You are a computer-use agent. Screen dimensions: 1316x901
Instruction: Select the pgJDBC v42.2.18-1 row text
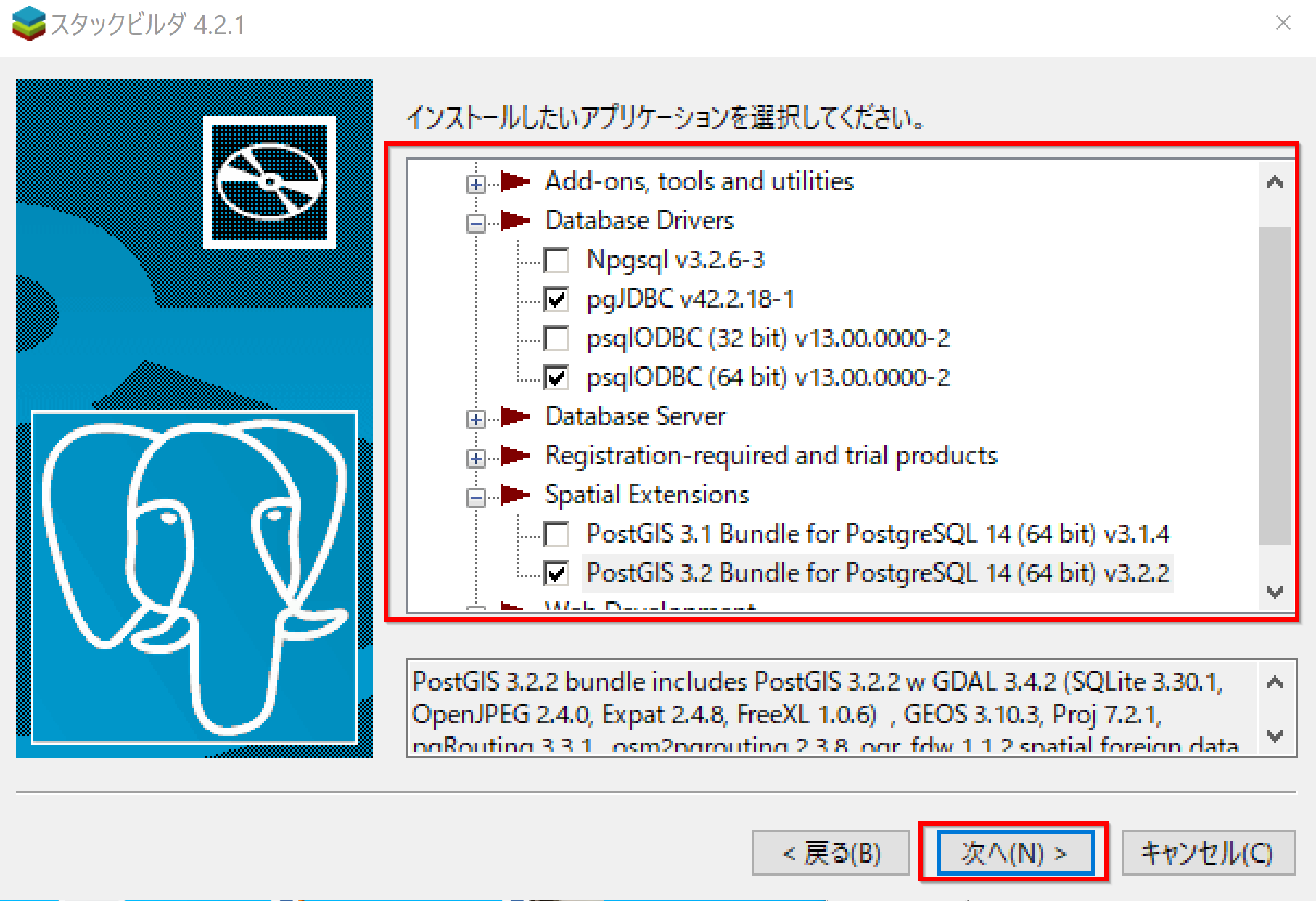[691, 298]
